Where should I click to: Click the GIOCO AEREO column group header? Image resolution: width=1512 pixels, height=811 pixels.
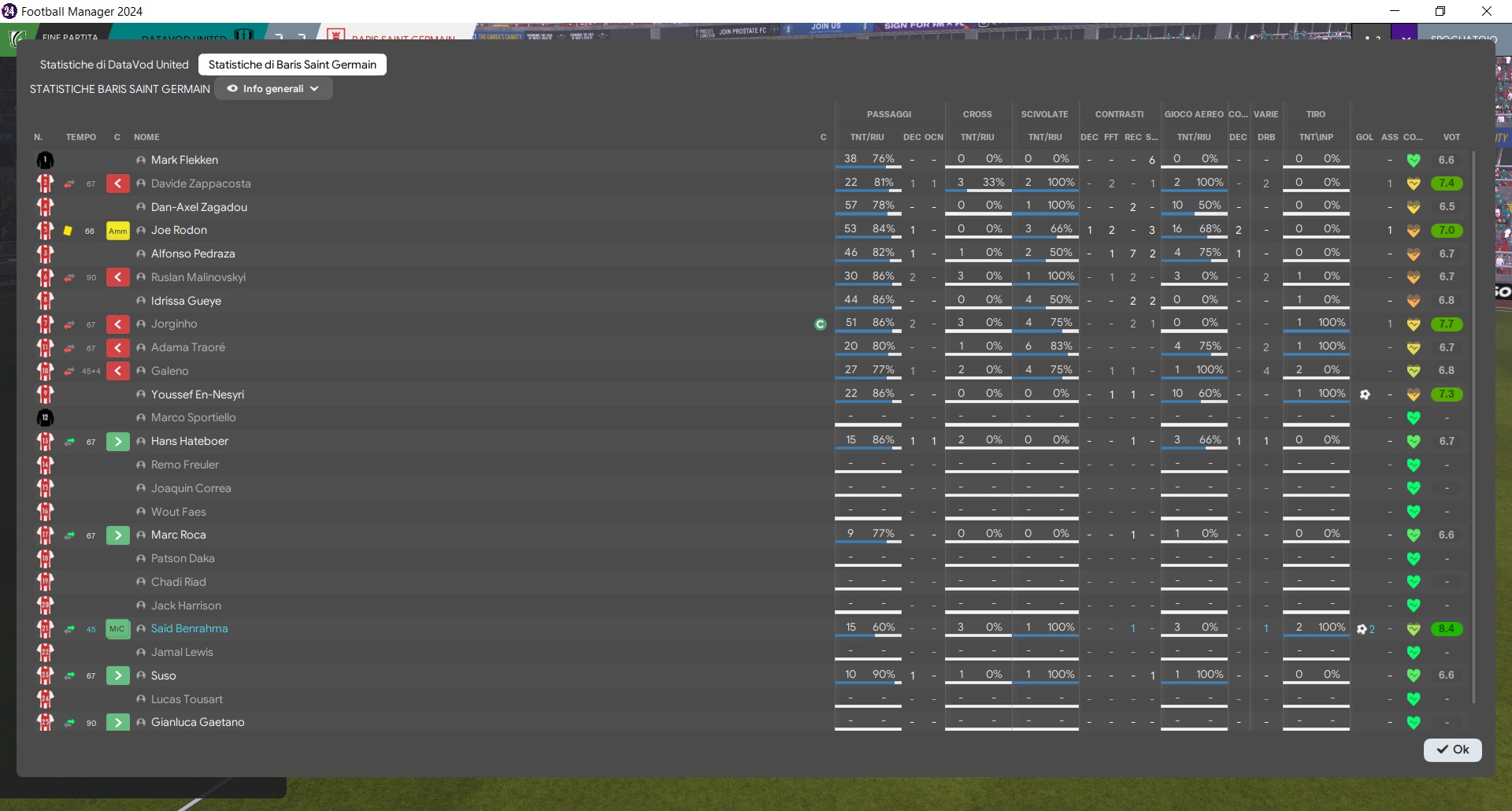click(1194, 114)
